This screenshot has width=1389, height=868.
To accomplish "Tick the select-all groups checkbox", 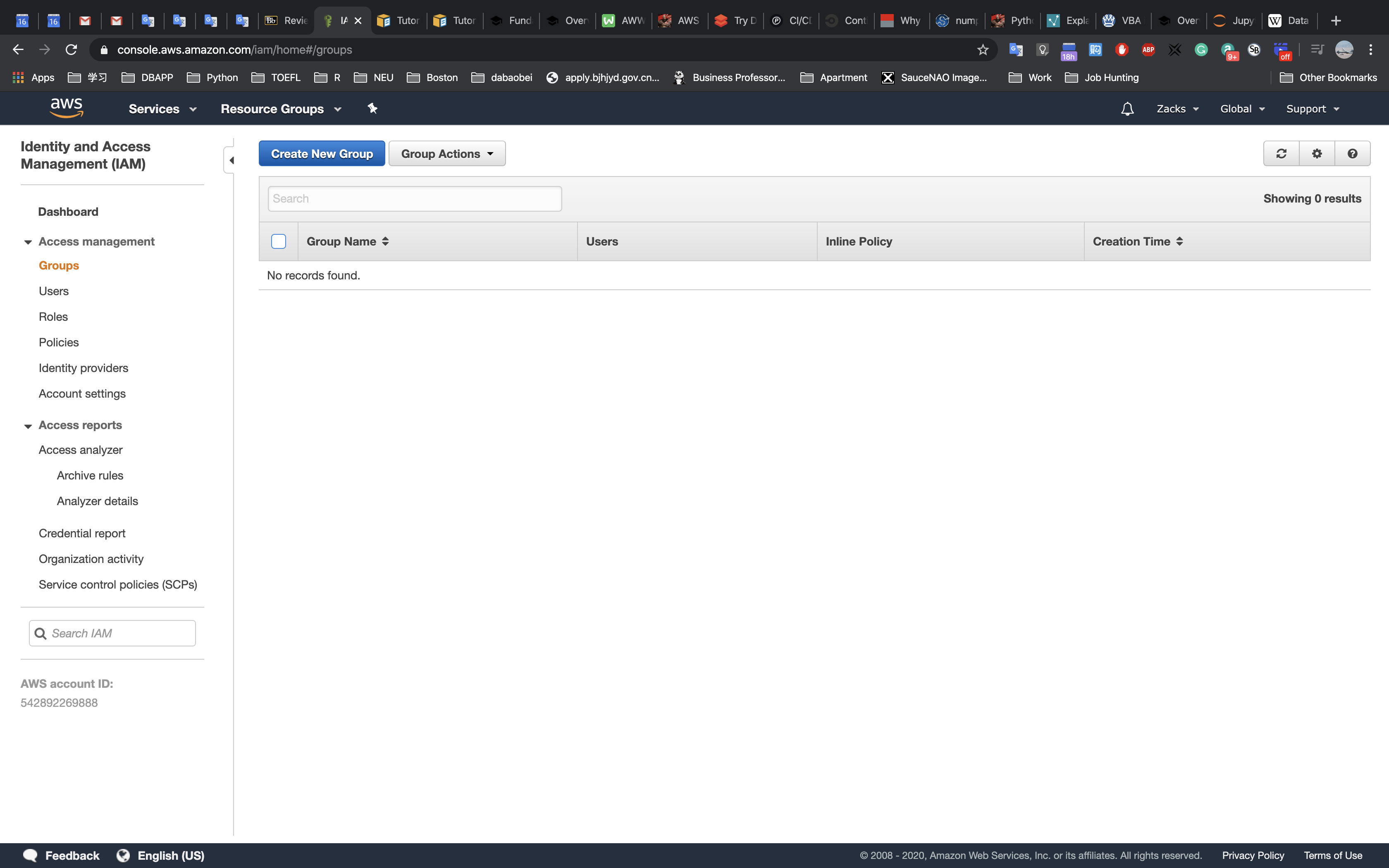I will (x=278, y=242).
